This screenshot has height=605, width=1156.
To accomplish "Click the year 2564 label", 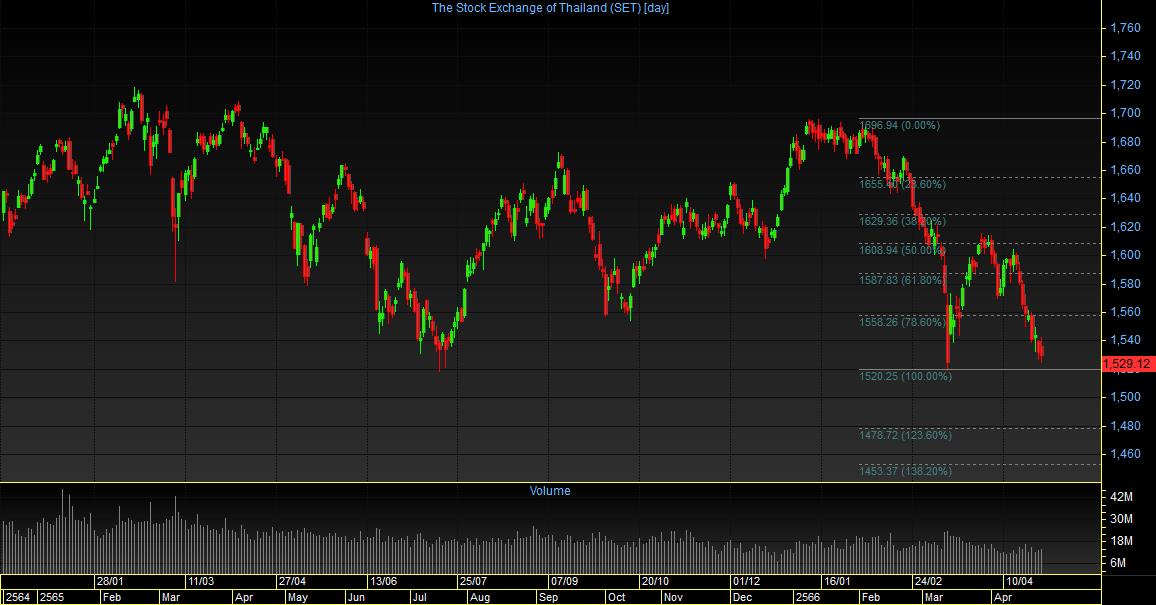I will point(18,598).
